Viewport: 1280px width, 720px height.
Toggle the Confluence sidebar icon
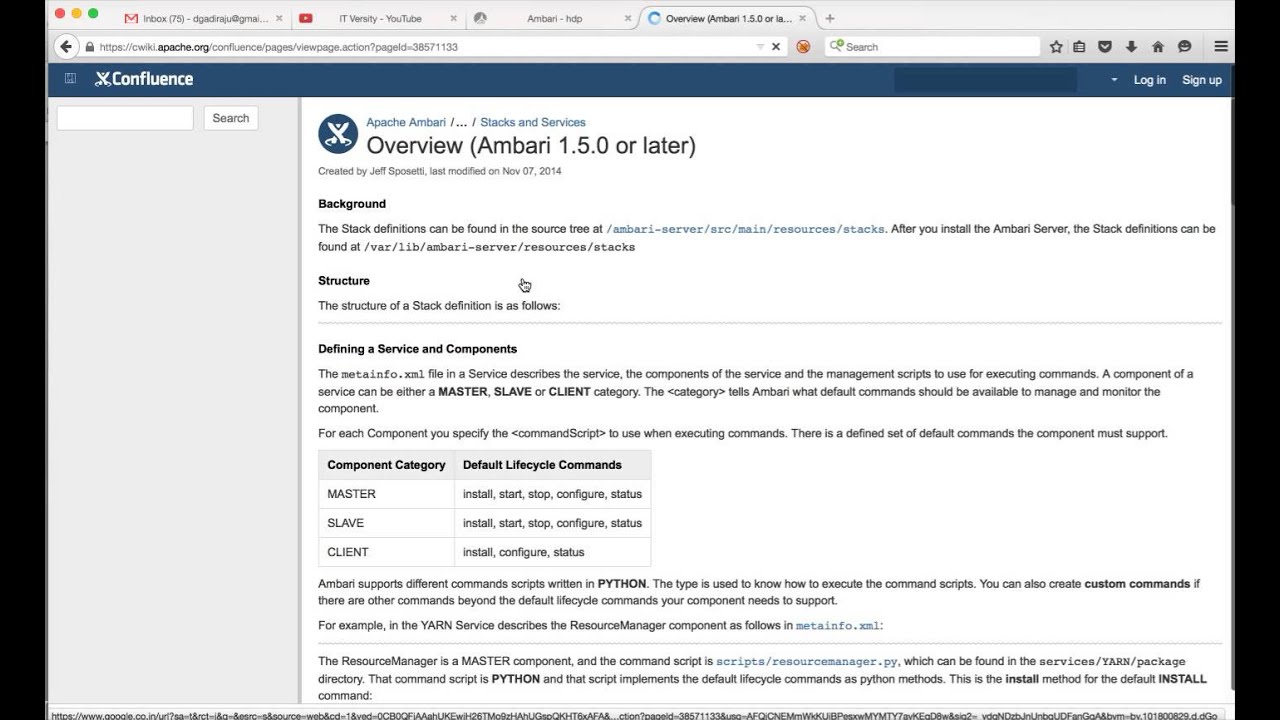click(x=70, y=79)
